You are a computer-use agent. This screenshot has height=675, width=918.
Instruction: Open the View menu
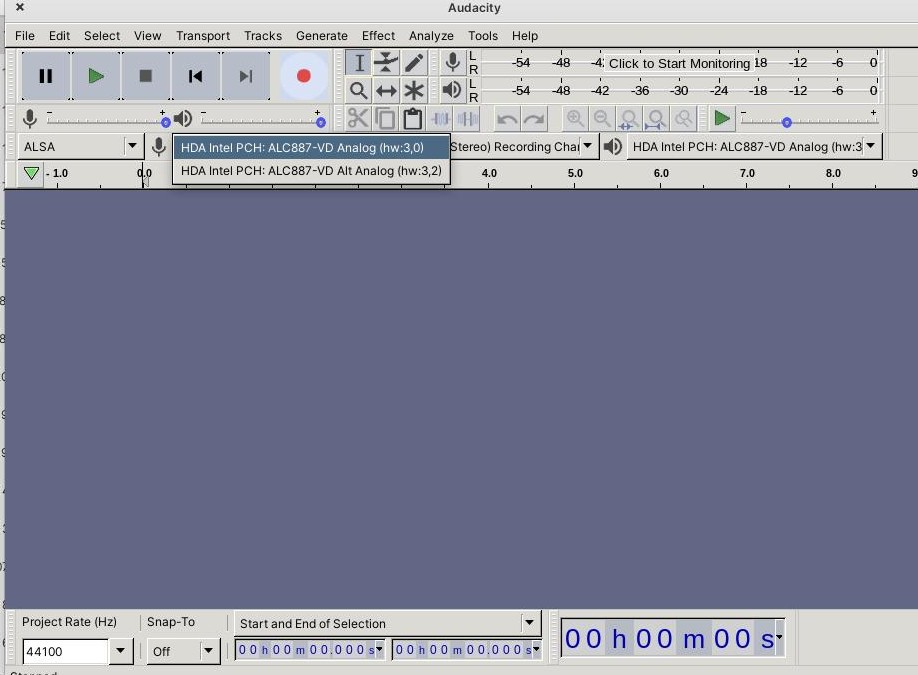(148, 36)
